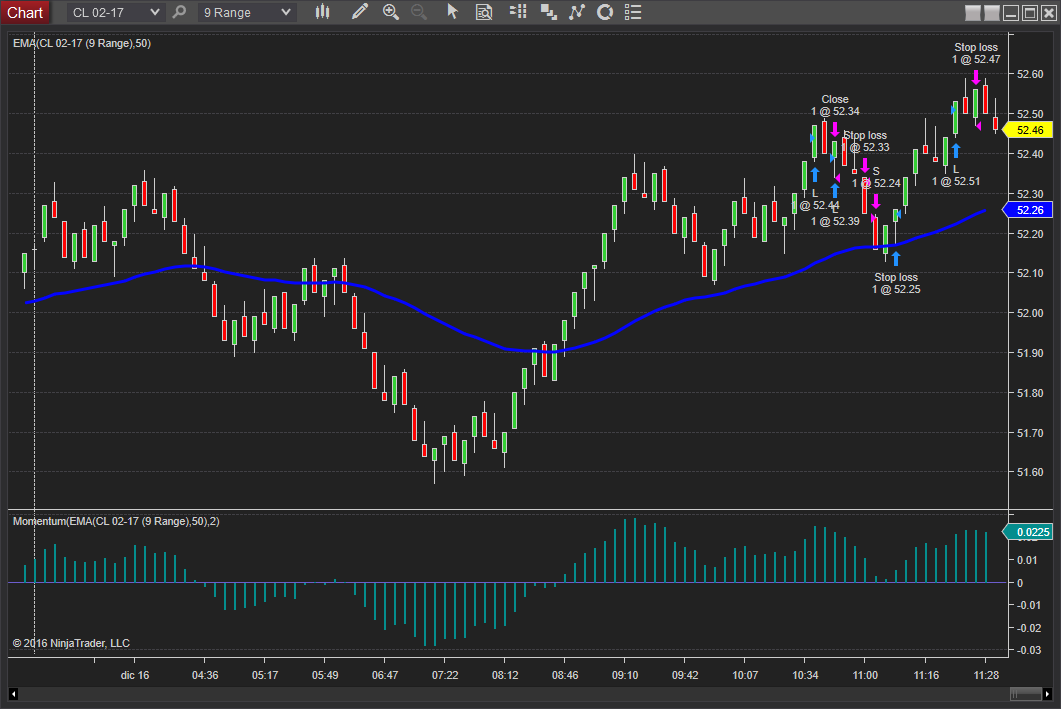
Task: Click the horizontal scrollbar thumb
Action: coord(1026,694)
